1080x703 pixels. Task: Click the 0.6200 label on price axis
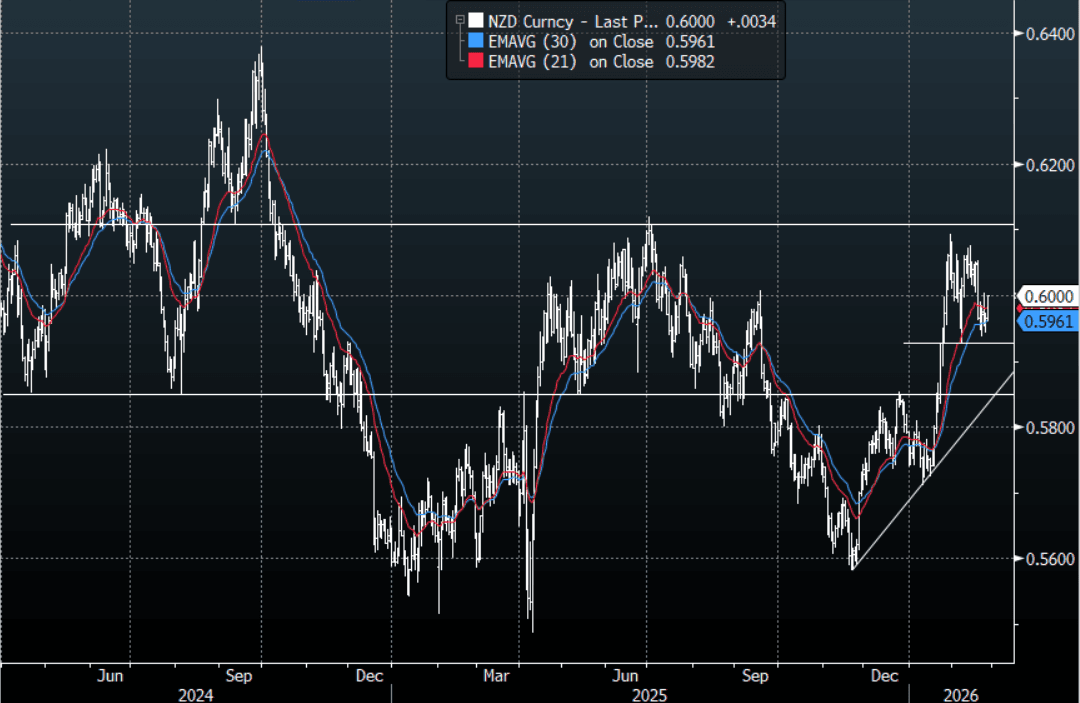(x=1045, y=165)
